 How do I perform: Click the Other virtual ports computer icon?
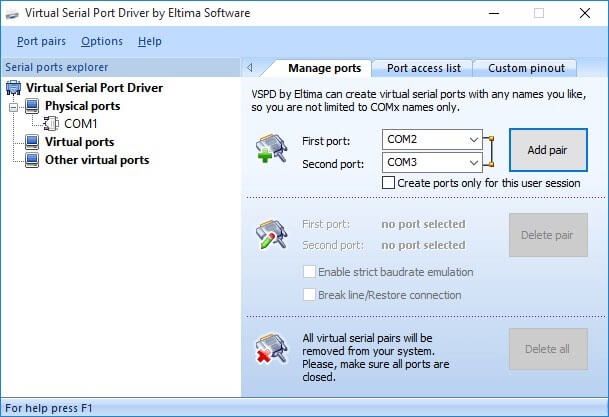pos(32,160)
